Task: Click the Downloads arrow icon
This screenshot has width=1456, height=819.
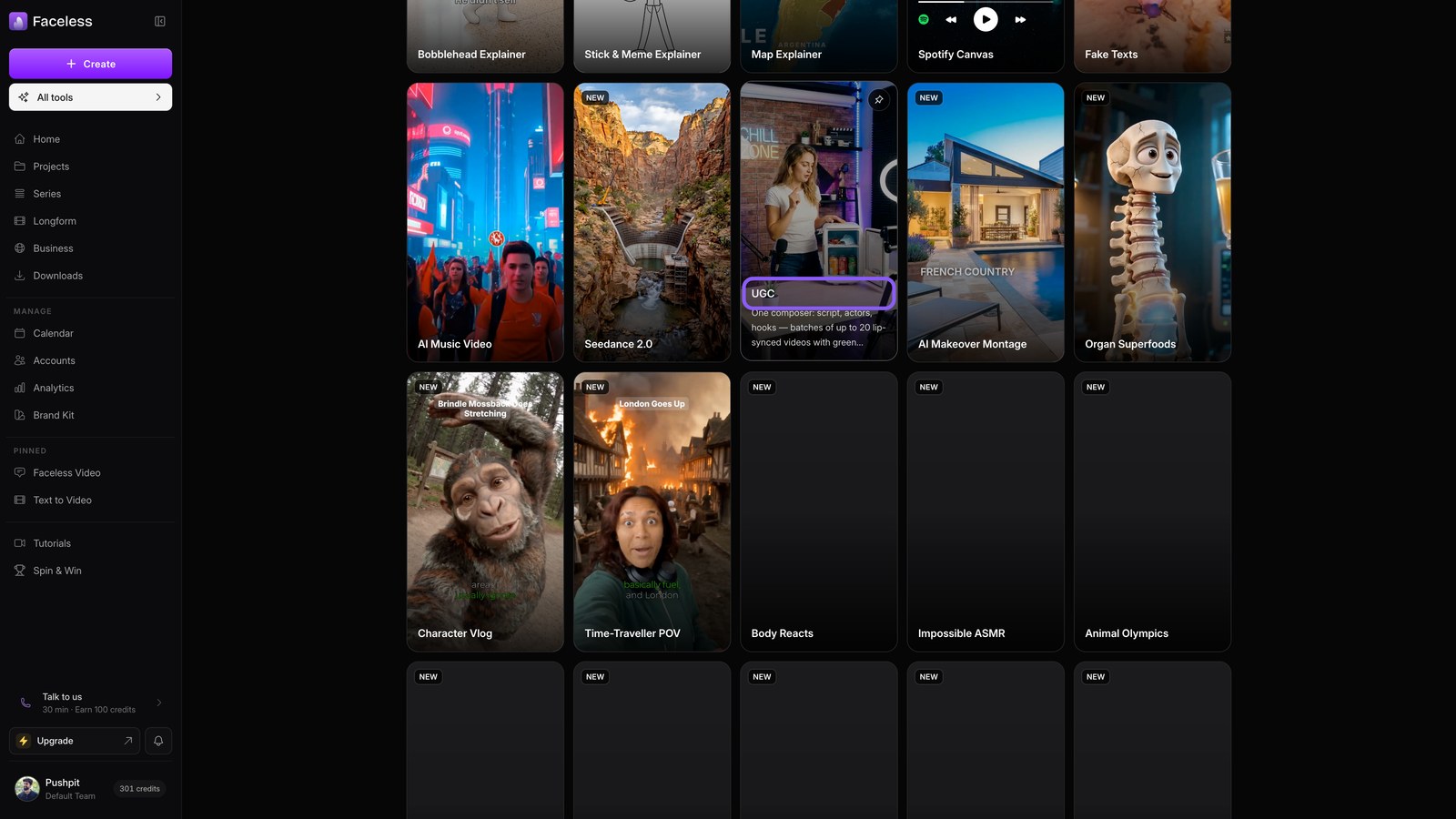Action: 20,276
